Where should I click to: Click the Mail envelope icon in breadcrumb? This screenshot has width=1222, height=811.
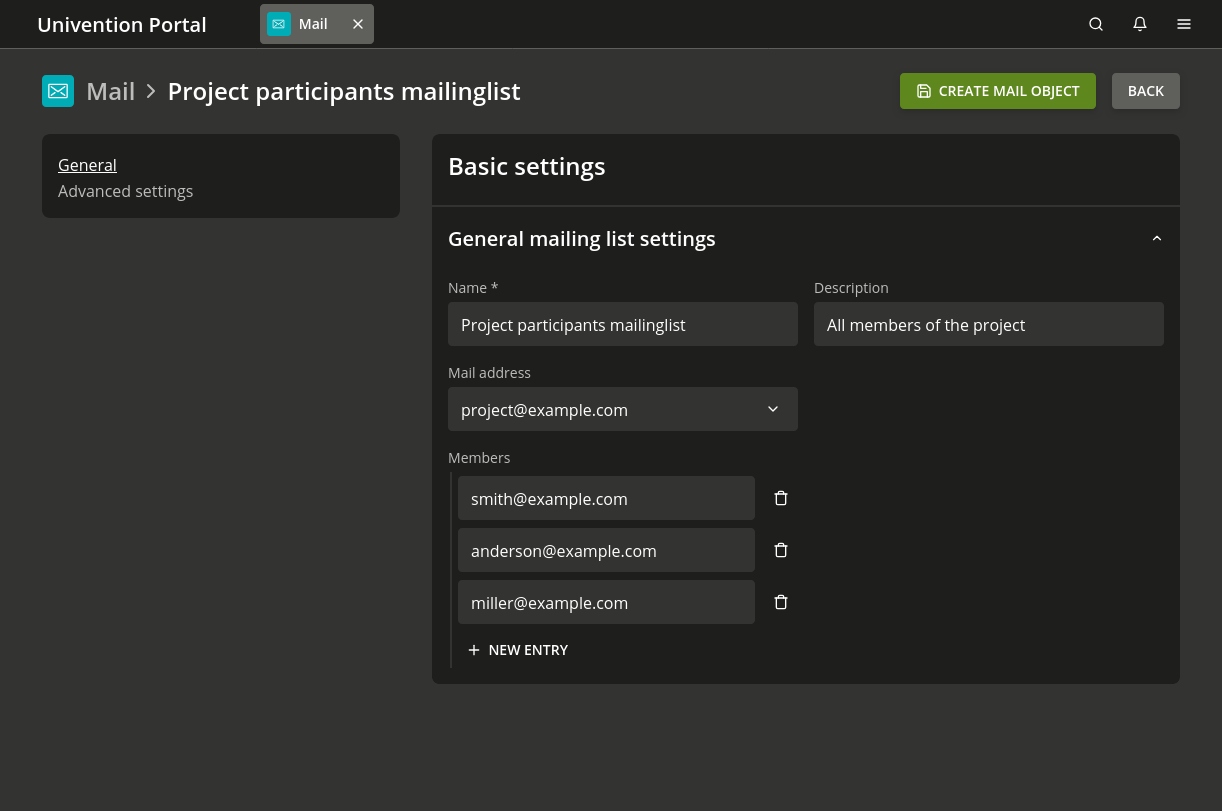point(58,91)
